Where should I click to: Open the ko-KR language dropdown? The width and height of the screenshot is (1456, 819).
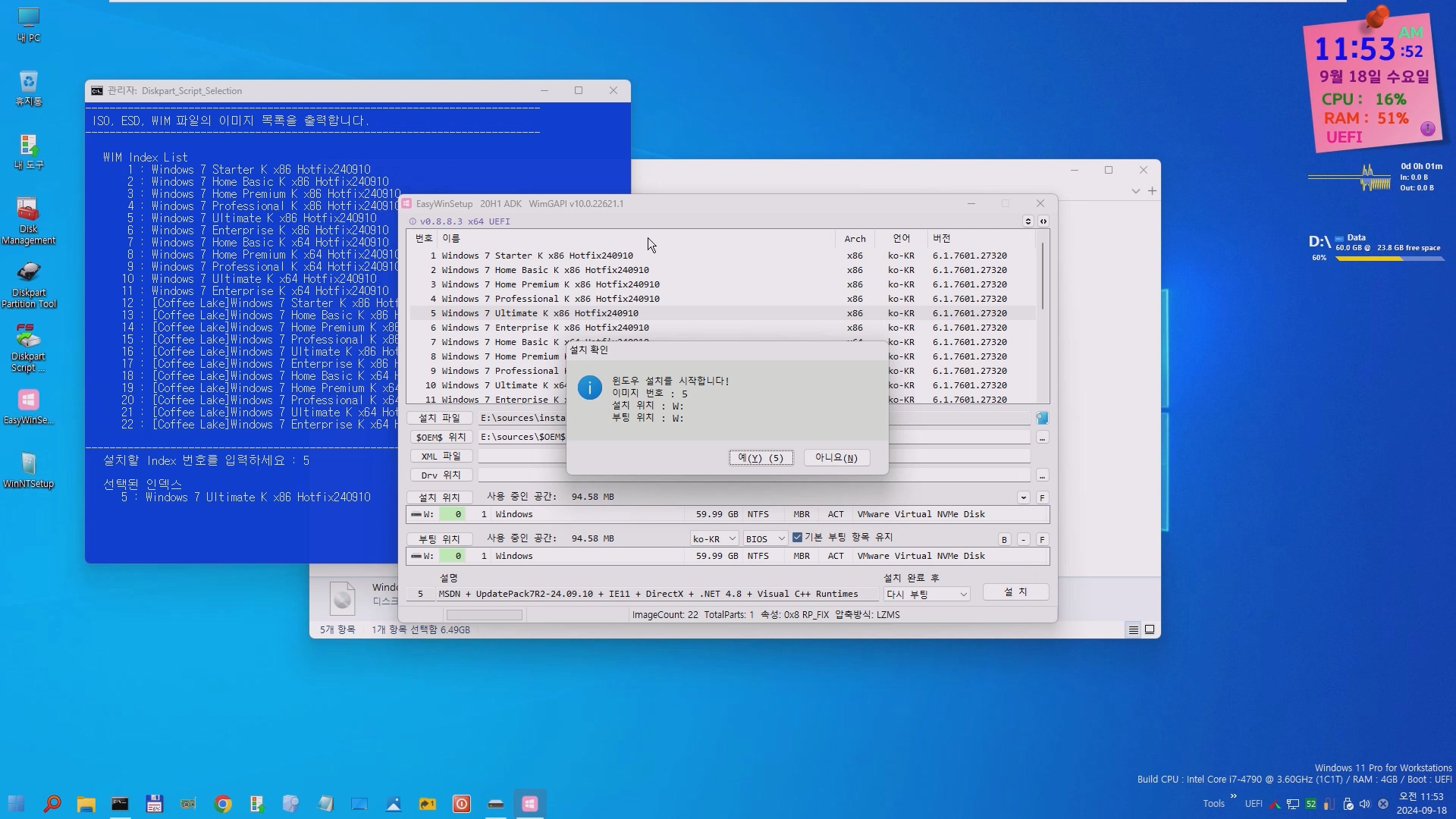tap(714, 539)
